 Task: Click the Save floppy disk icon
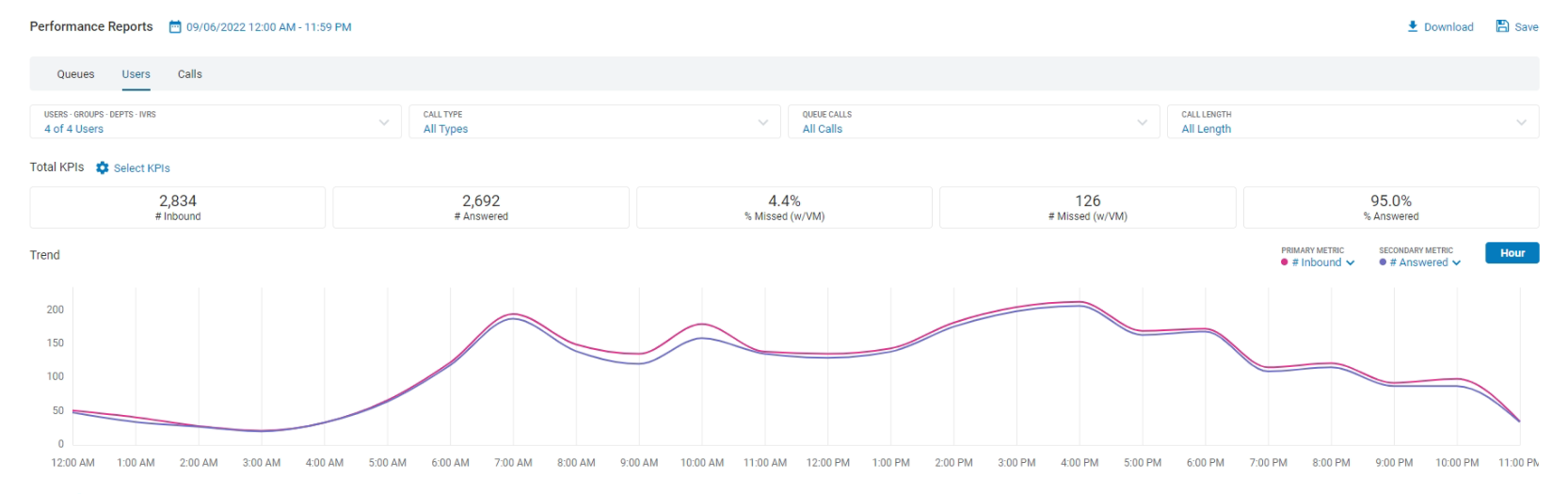[1502, 26]
